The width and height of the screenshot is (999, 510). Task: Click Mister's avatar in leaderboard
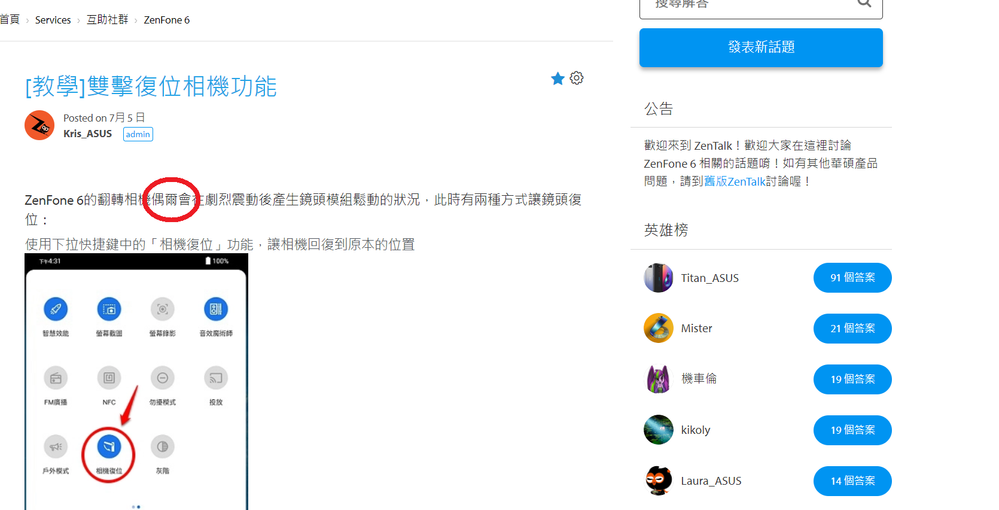pos(658,328)
